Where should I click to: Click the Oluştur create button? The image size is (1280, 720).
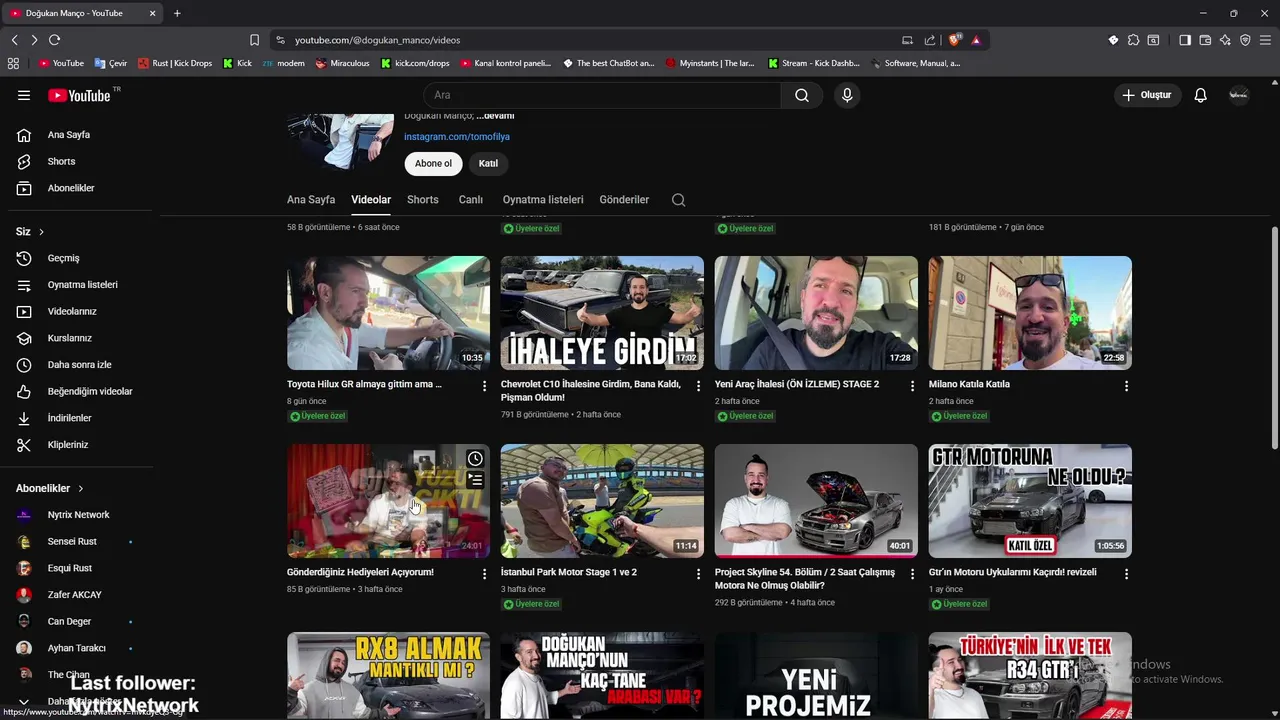coord(1147,95)
